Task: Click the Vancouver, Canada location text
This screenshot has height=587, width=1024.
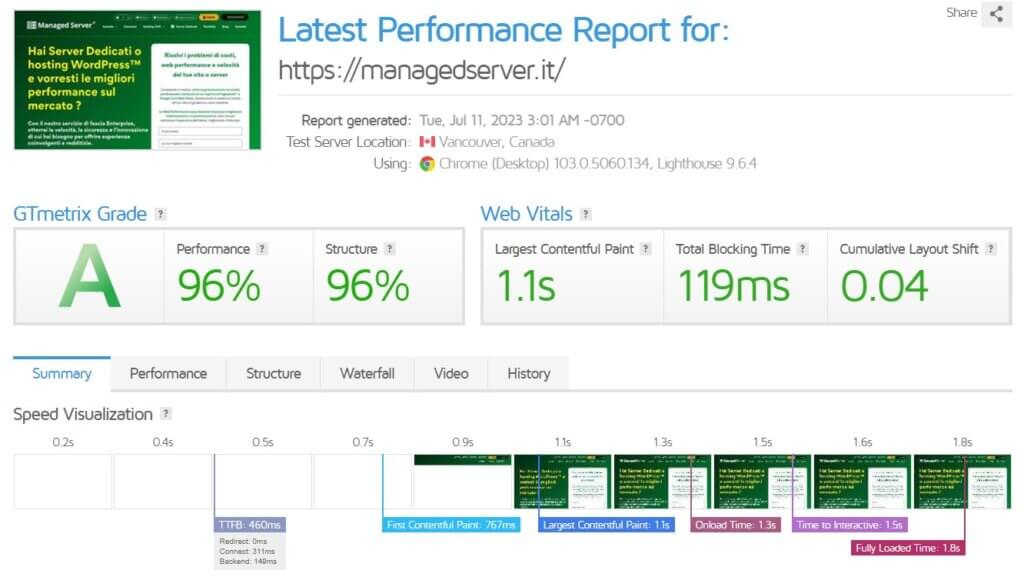Action: tap(496, 142)
